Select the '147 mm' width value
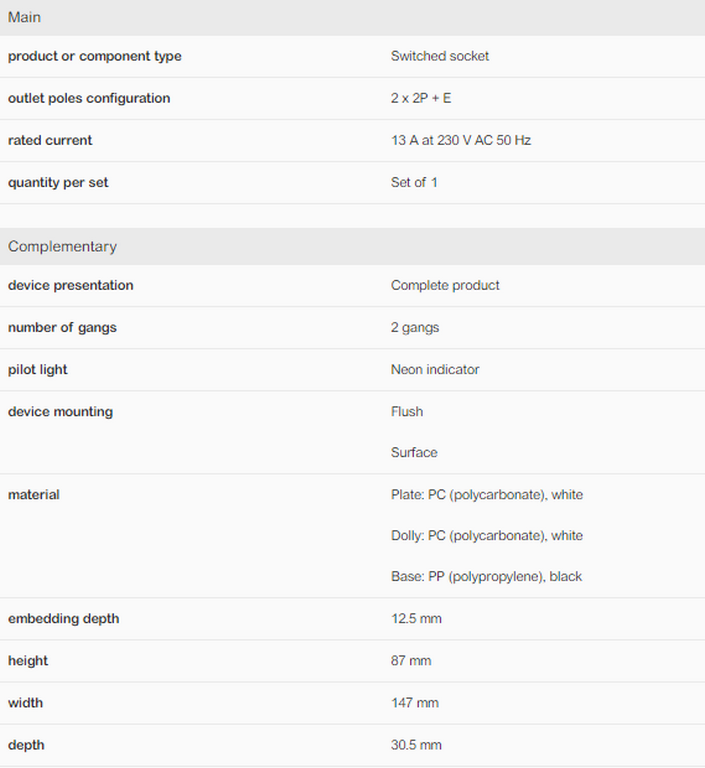Image resolution: width=705 pixels, height=768 pixels. tap(415, 702)
